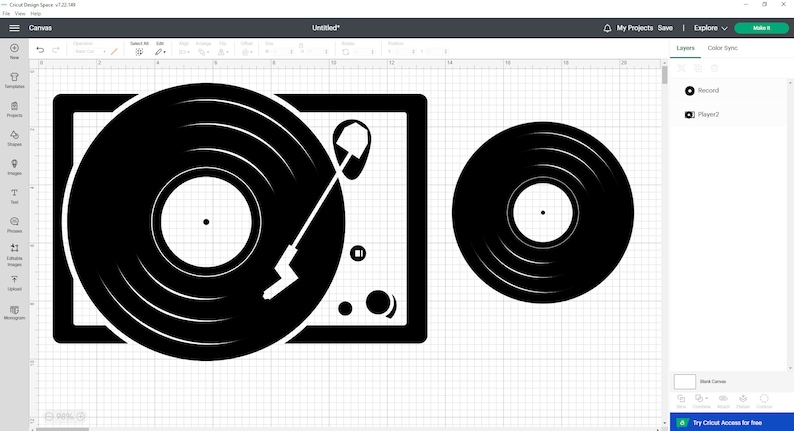Image resolution: width=794 pixels, height=431 pixels.
Task: Click the 98% zoom level
Action: 65,416
